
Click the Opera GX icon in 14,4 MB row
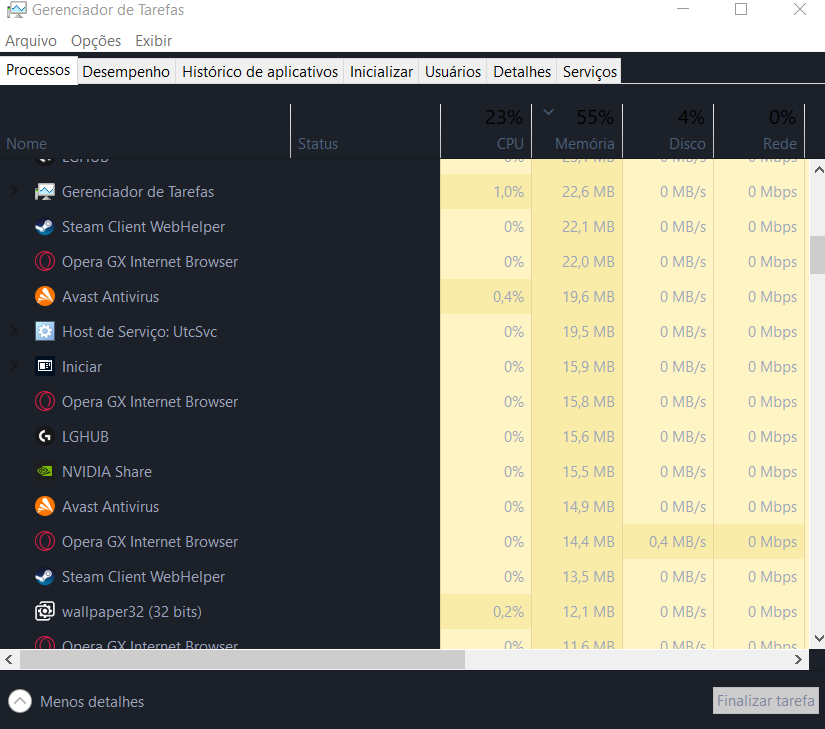pyautogui.click(x=45, y=542)
